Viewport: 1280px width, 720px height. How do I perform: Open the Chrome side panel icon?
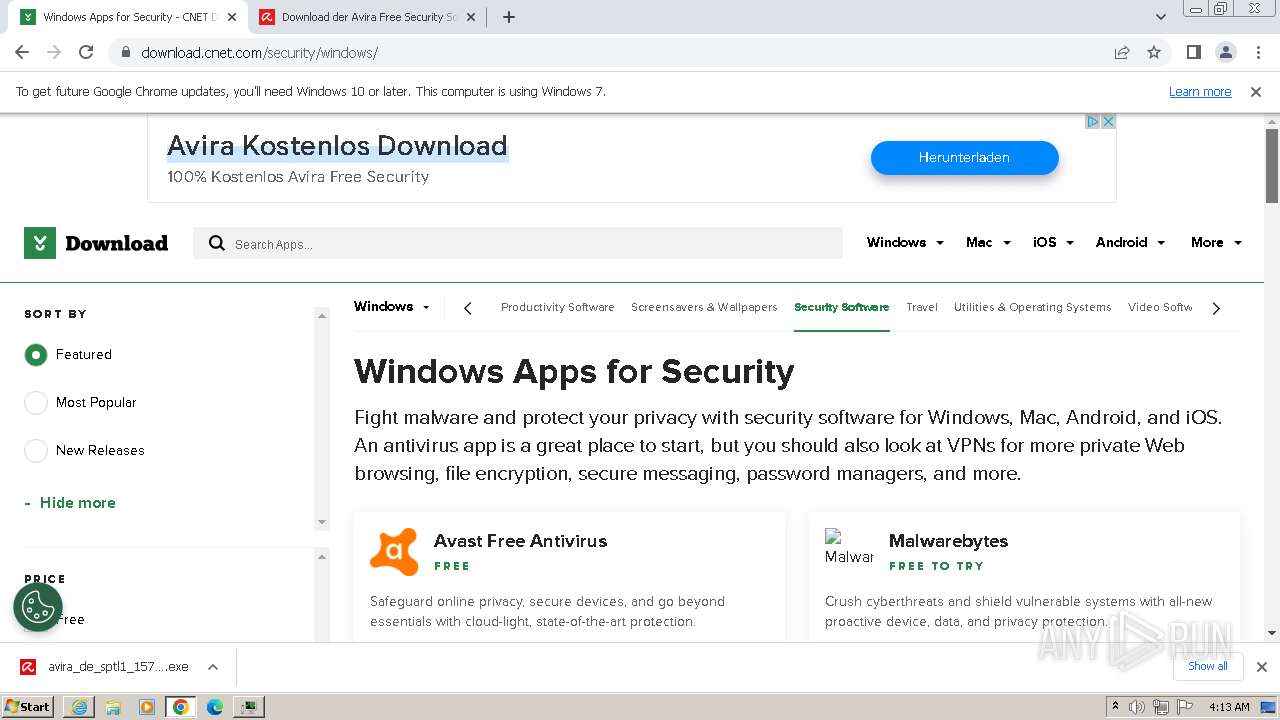click(1193, 52)
